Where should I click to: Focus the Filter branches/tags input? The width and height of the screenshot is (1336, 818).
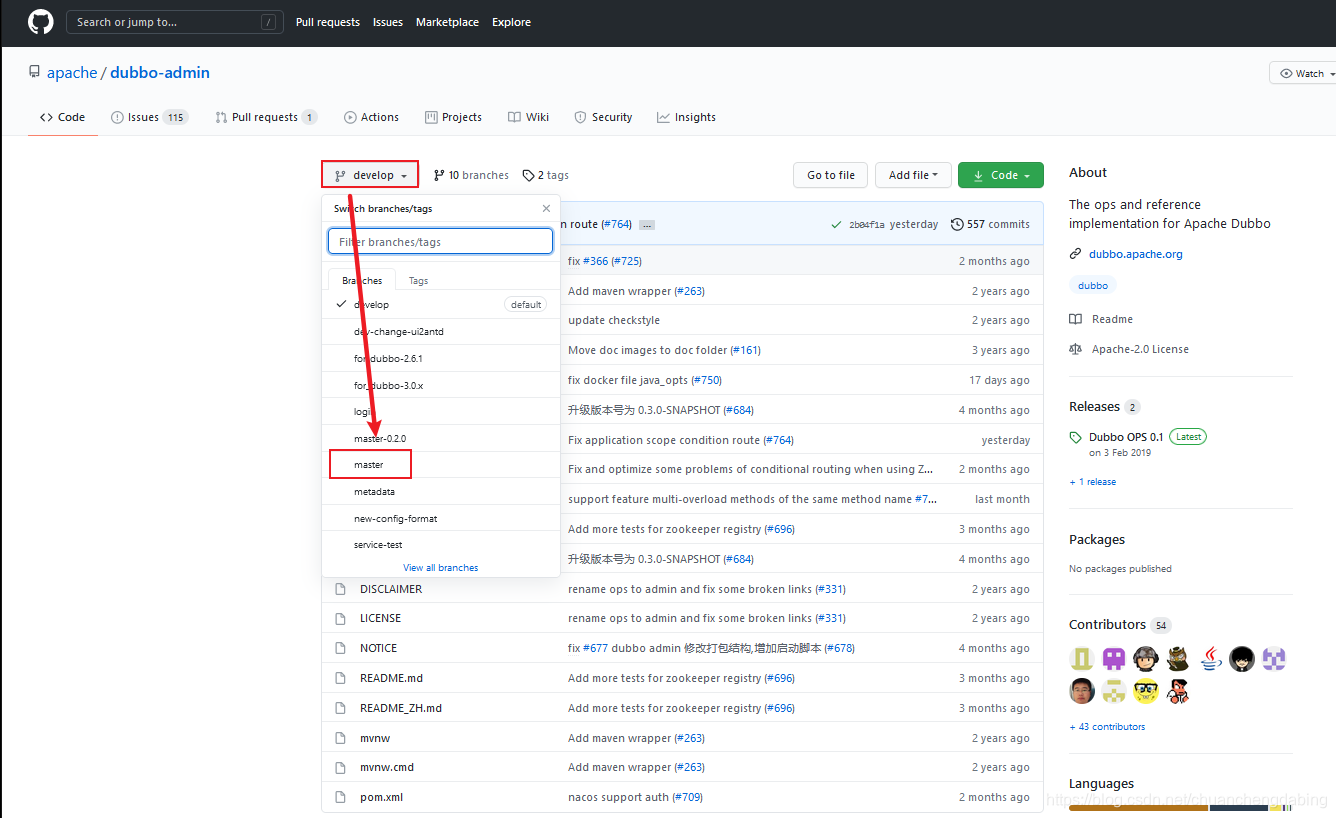tap(440, 242)
